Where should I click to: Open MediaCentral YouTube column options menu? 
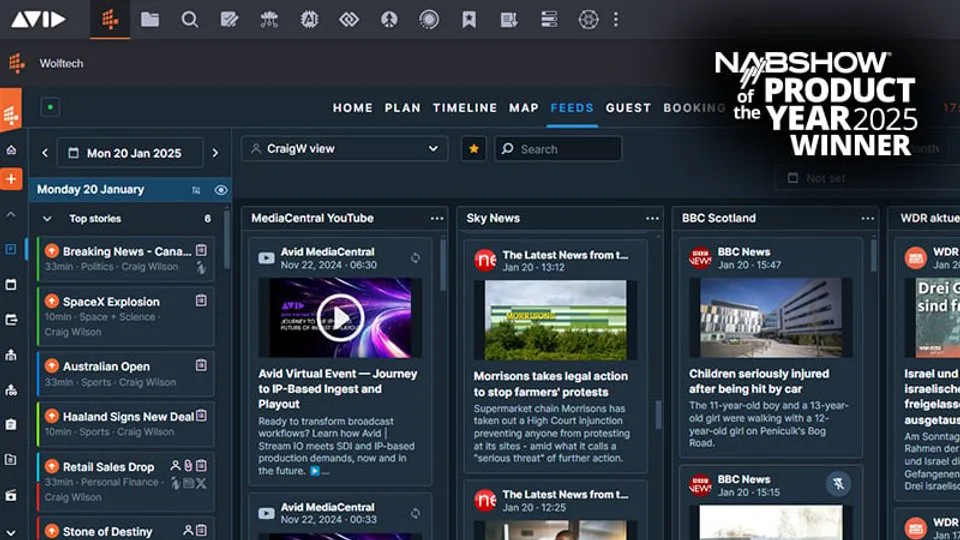437,219
